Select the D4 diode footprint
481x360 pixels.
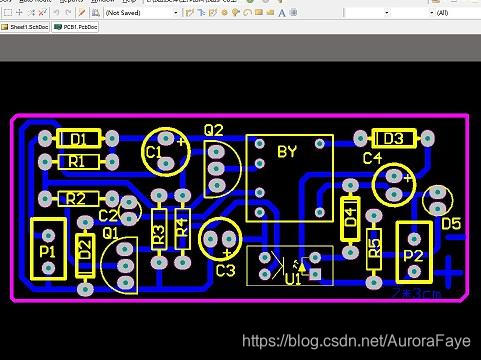[350, 219]
